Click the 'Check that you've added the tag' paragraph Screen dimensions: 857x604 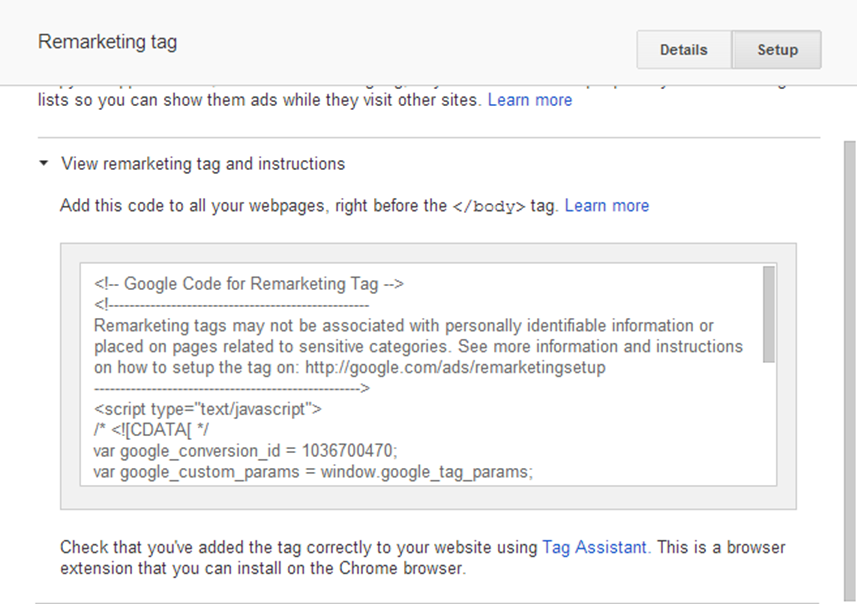[x=300, y=547]
